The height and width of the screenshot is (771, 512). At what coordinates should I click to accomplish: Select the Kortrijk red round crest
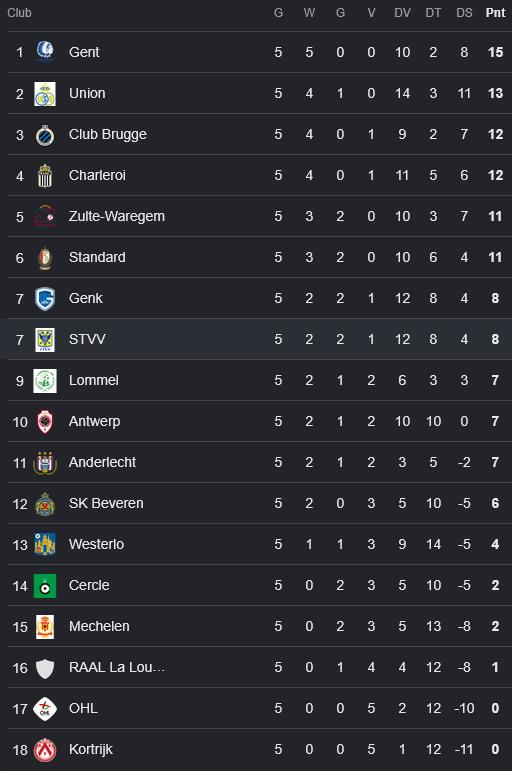coord(45,749)
